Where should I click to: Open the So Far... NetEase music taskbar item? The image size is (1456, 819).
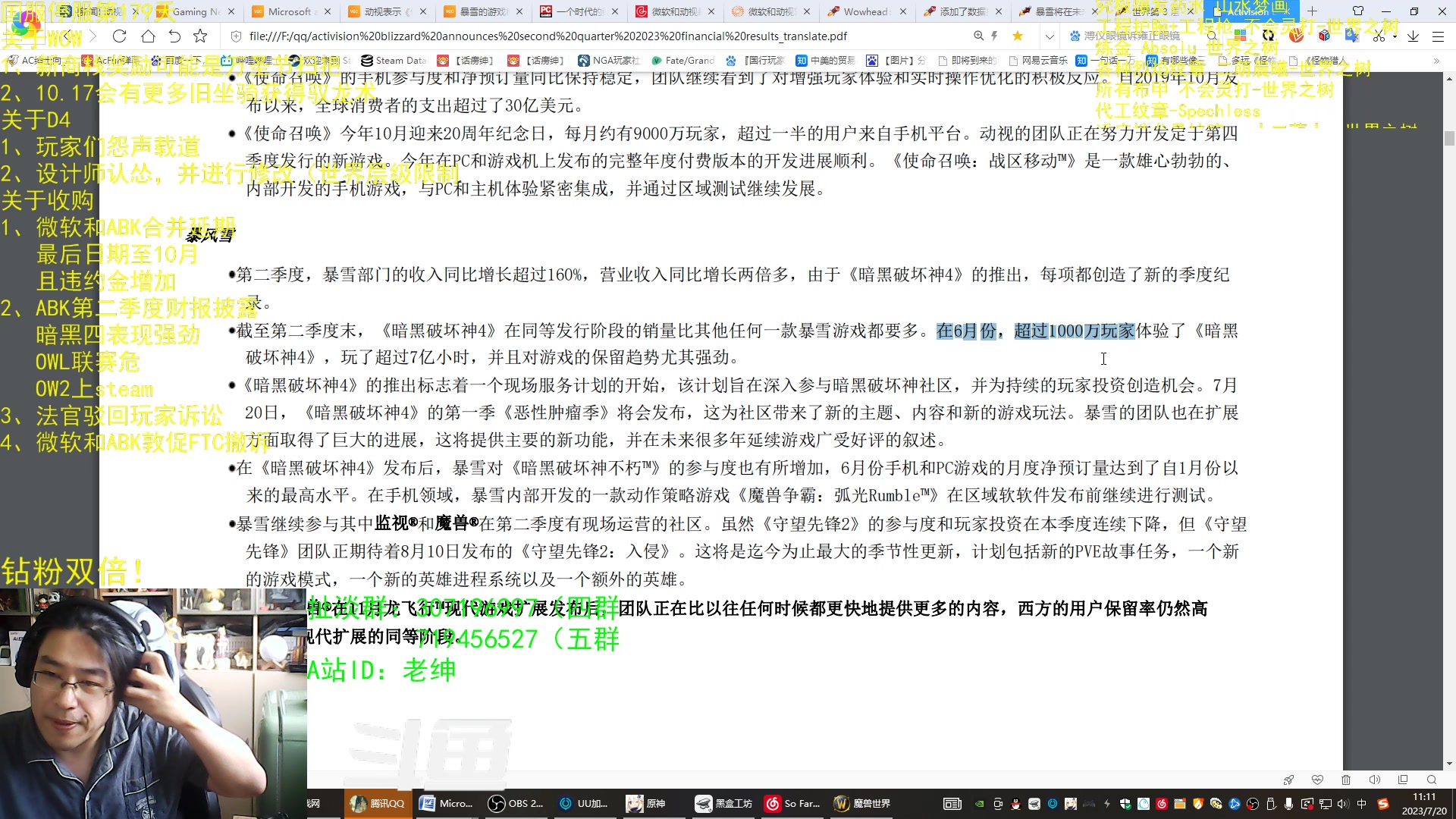pyautogui.click(x=793, y=803)
